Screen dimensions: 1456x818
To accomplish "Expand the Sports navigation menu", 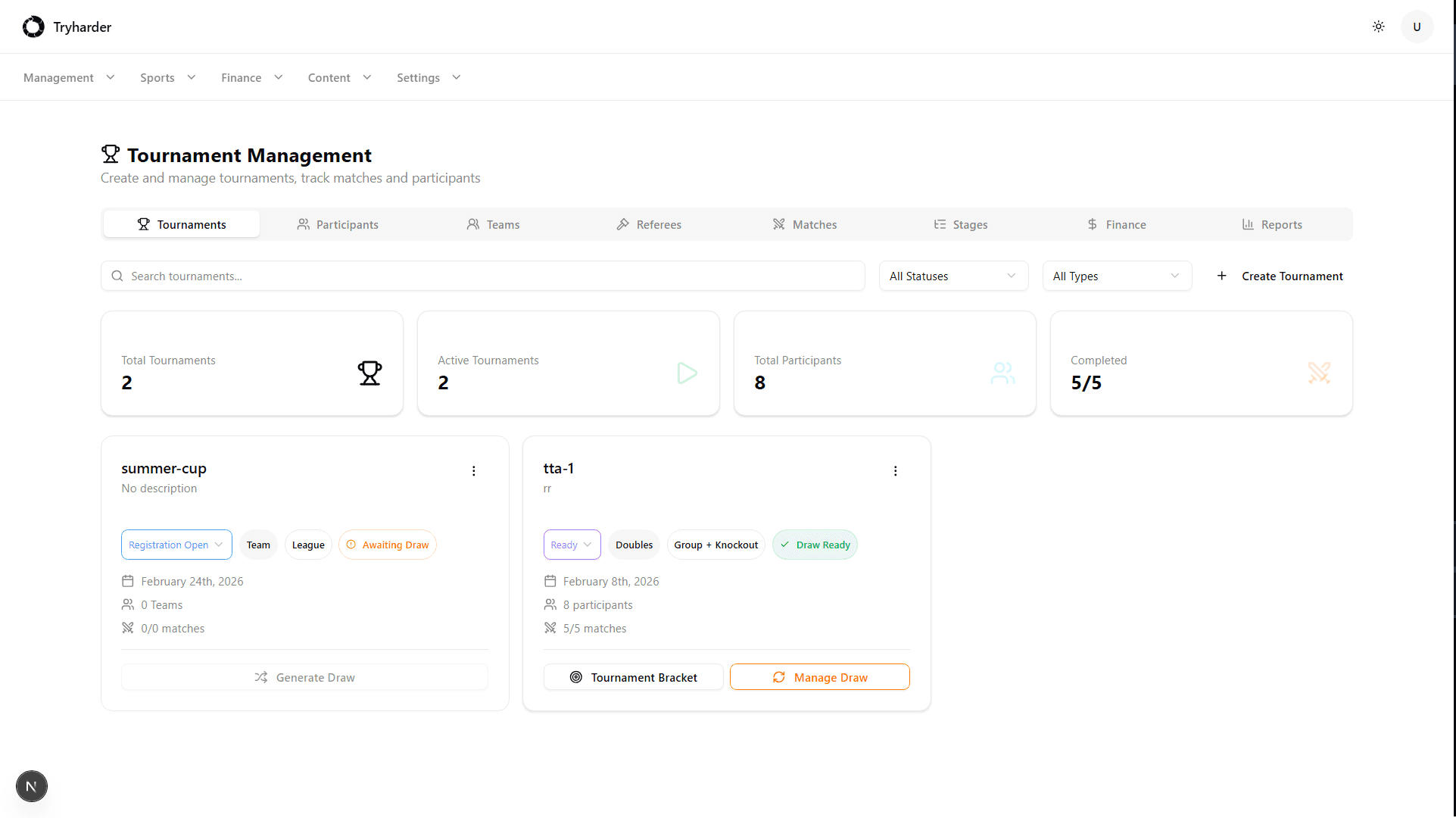I will [x=167, y=78].
